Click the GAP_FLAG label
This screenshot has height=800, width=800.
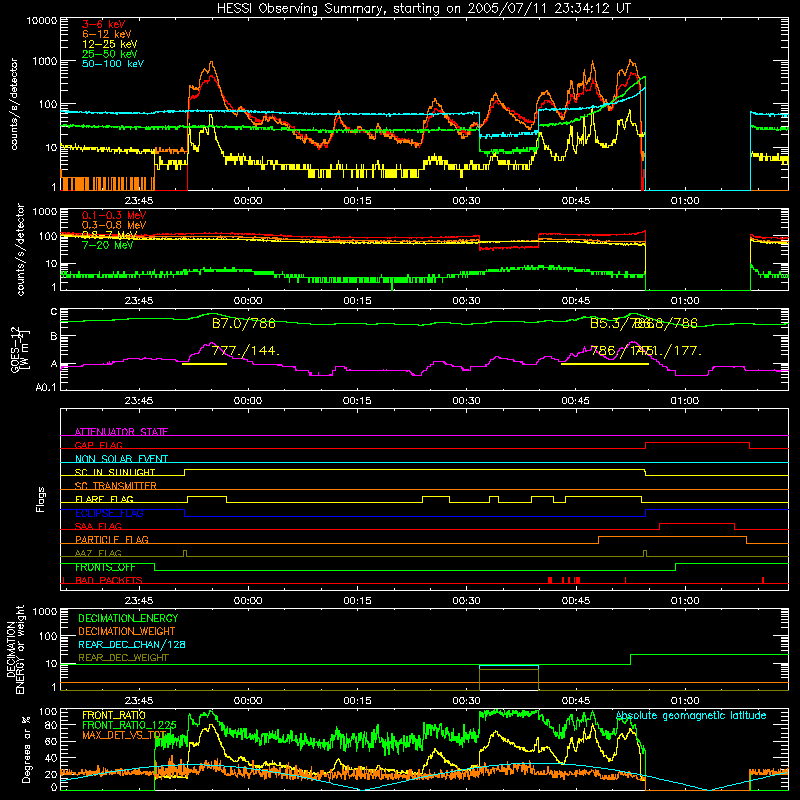[x=98, y=445]
